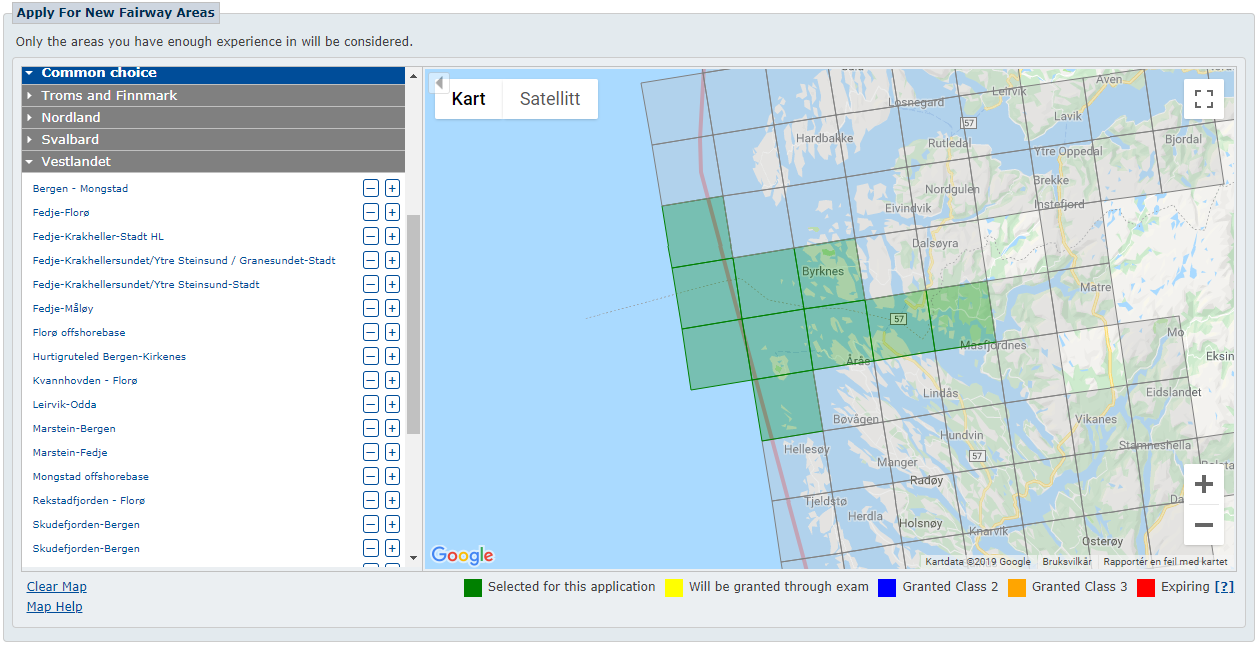The width and height of the screenshot is (1257, 645).
Task: Collapse the Vestlandet section
Action: pyautogui.click(x=76, y=161)
